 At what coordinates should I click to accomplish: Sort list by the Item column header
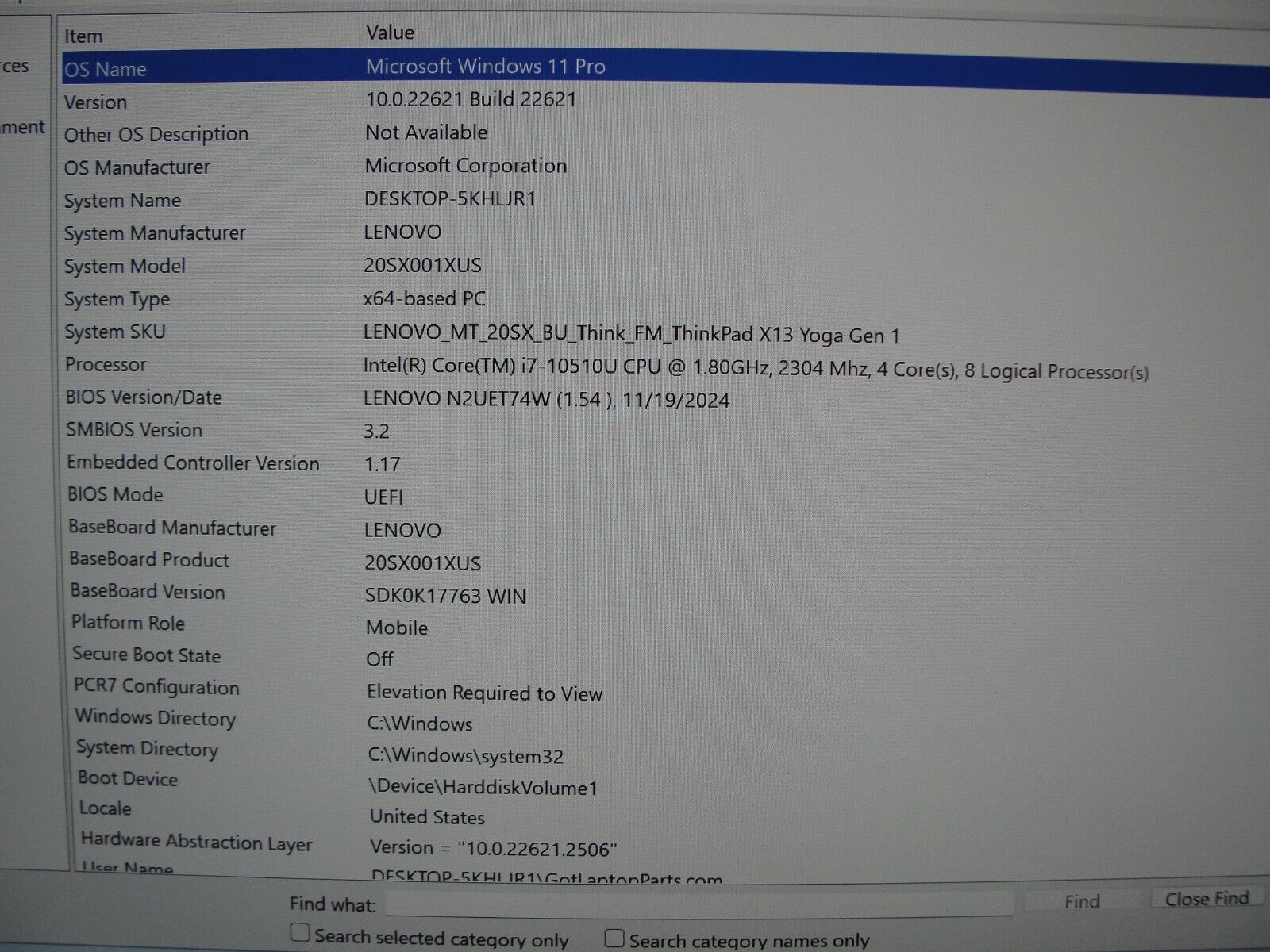click(83, 36)
